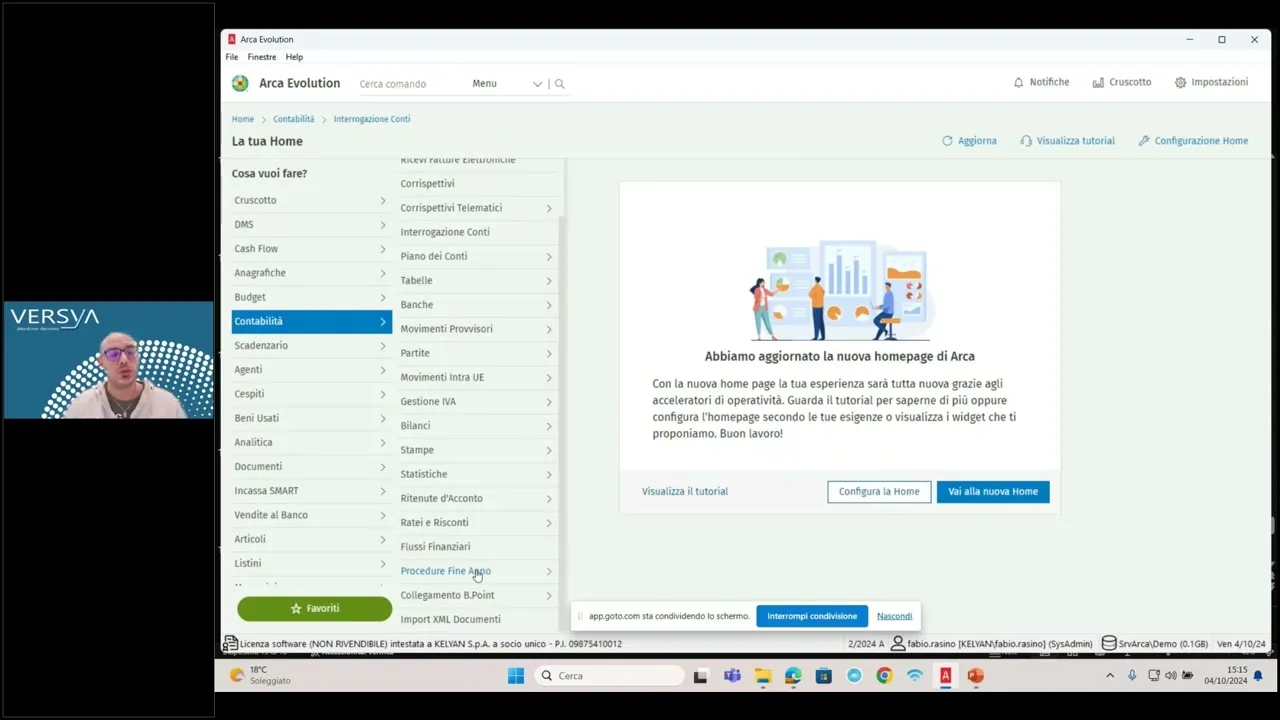Open Help menu
The width and height of the screenshot is (1280, 720).
point(294,57)
